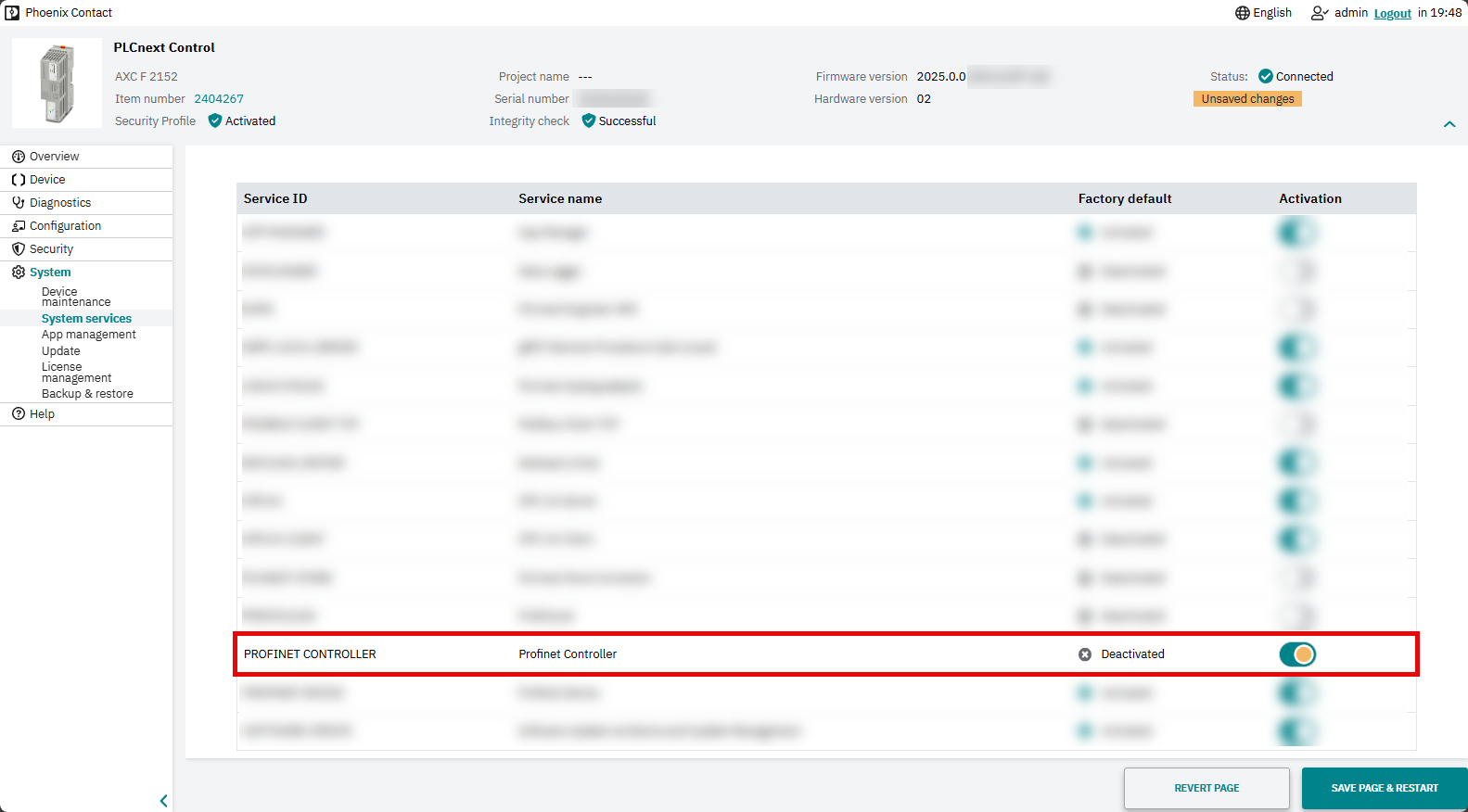Open License management submenu item

(x=76, y=373)
